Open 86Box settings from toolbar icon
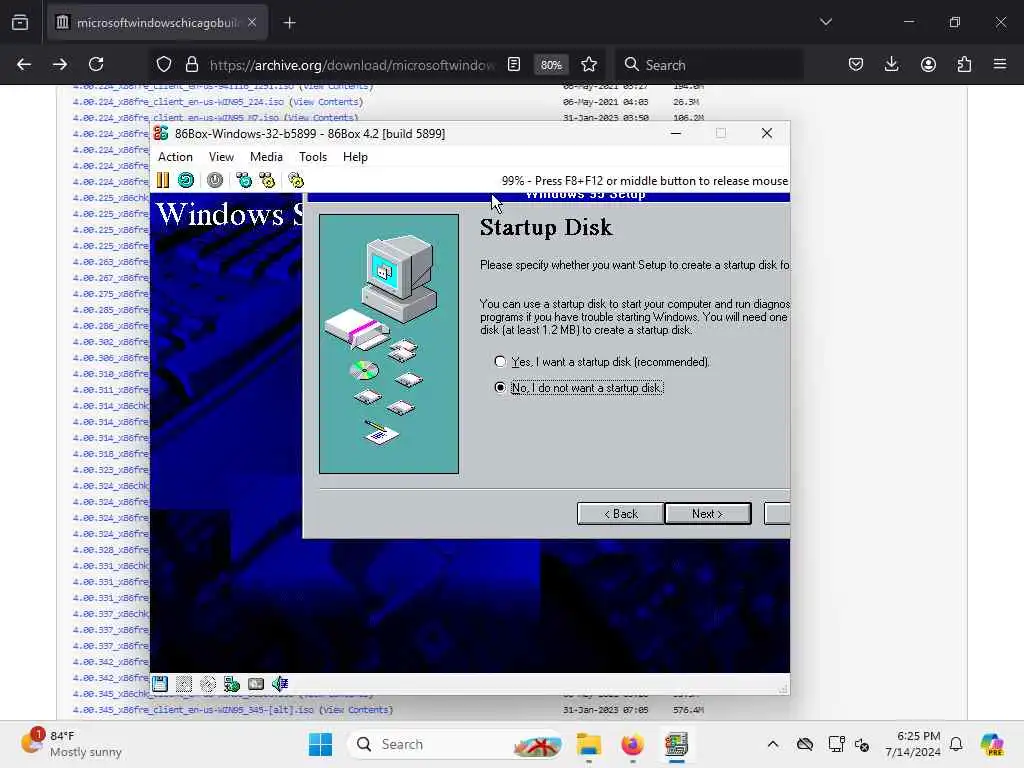Image resolution: width=1024 pixels, height=768 pixels. tap(296, 180)
